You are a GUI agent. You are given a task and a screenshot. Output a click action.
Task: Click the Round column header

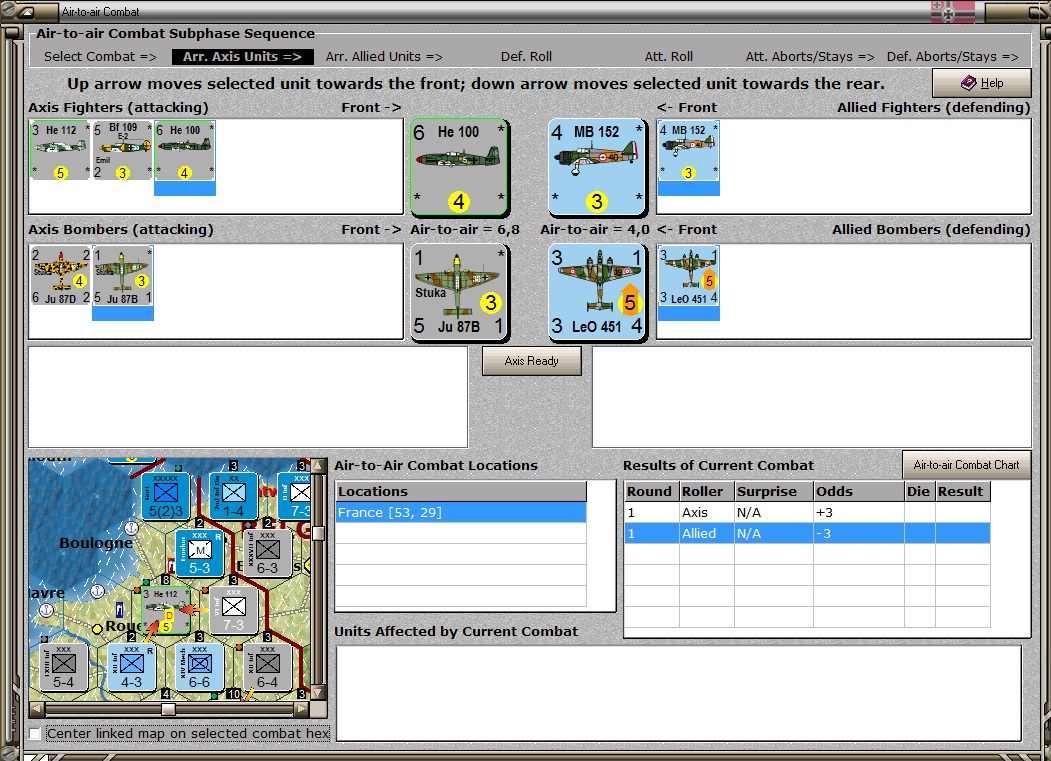point(651,491)
